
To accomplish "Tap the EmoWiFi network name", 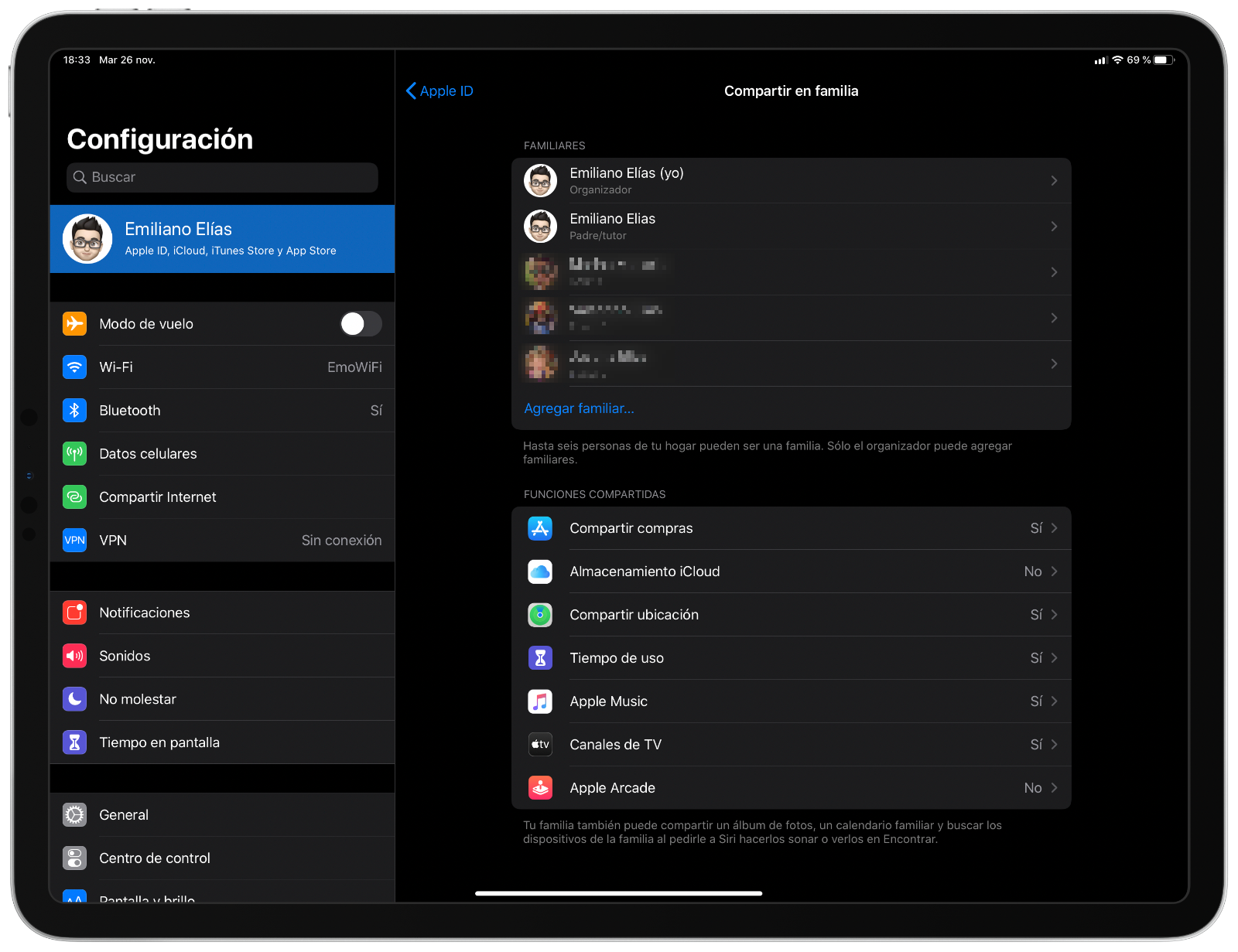I will pos(354,367).
